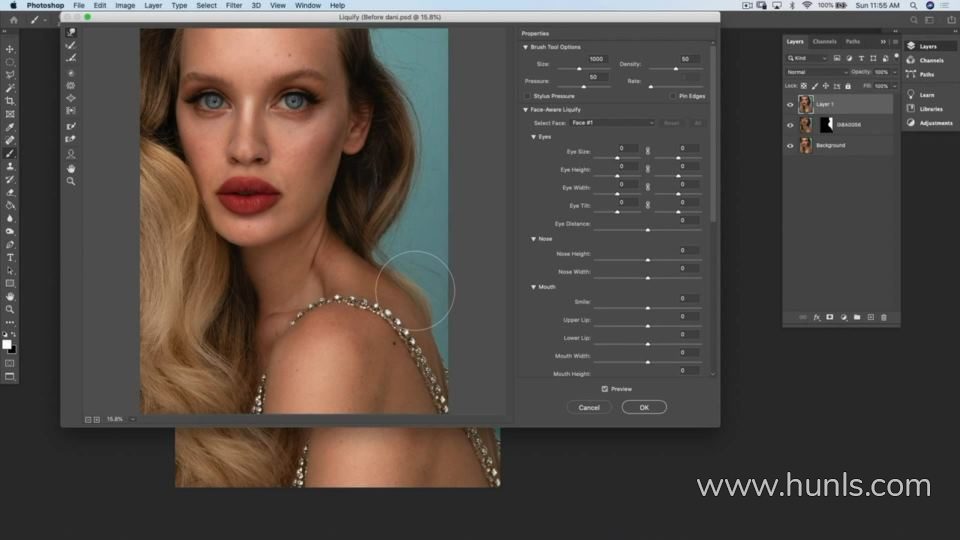The height and width of the screenshot is (540, 960).
Task: Pick the Zoom tool in Liquify toolbar
Action: click(x=71, y=181)
